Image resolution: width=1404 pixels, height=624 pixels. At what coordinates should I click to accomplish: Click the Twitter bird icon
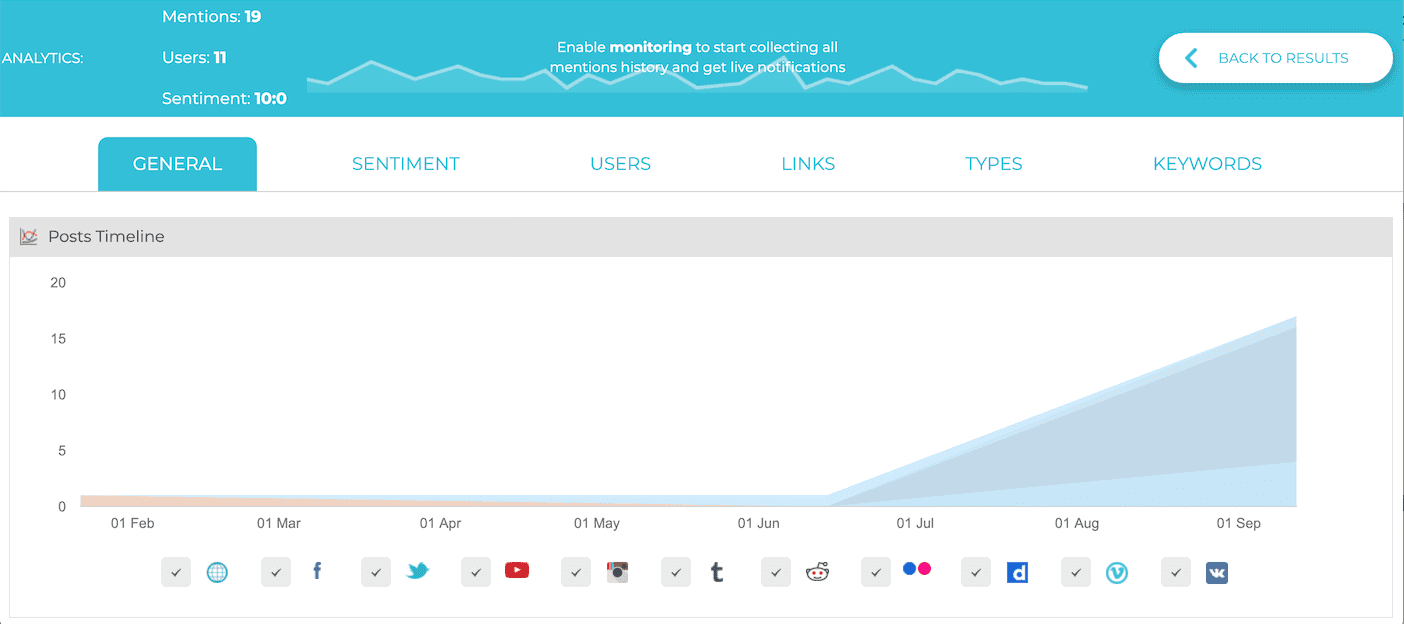coord(417,572)
